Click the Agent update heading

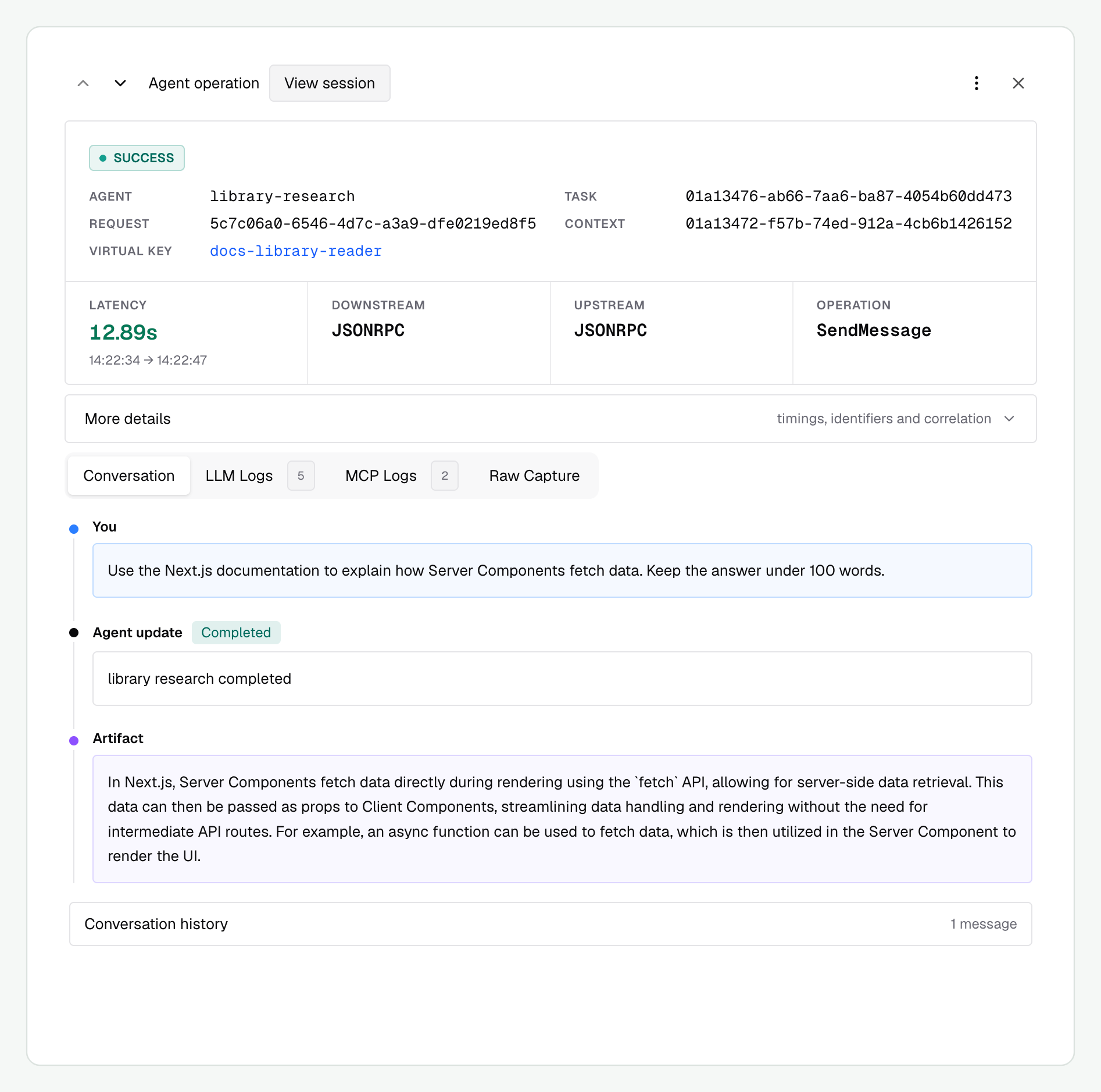coord(138,633)
